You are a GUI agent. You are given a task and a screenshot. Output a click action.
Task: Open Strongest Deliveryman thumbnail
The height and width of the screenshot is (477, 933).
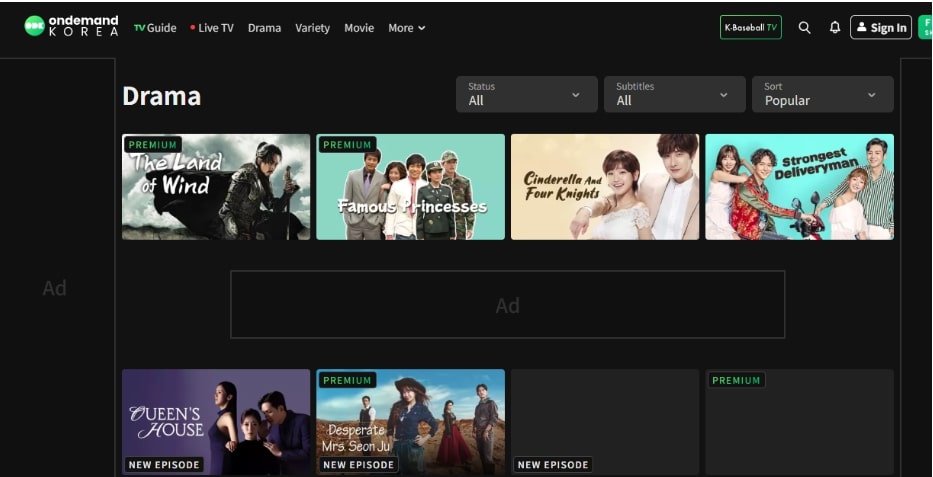[x=800, y=187]
